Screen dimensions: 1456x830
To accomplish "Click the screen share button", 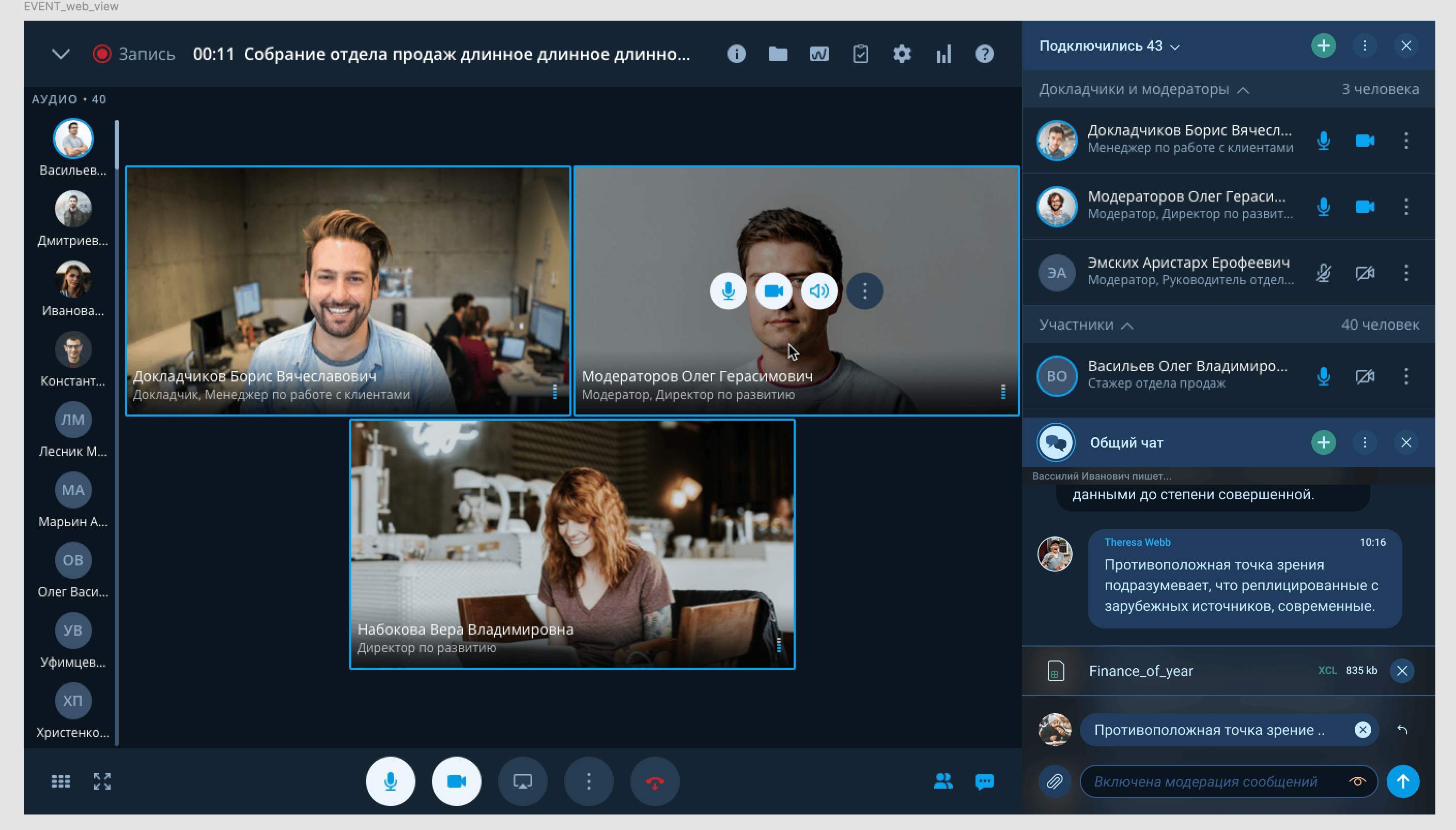I will [522, 781].
